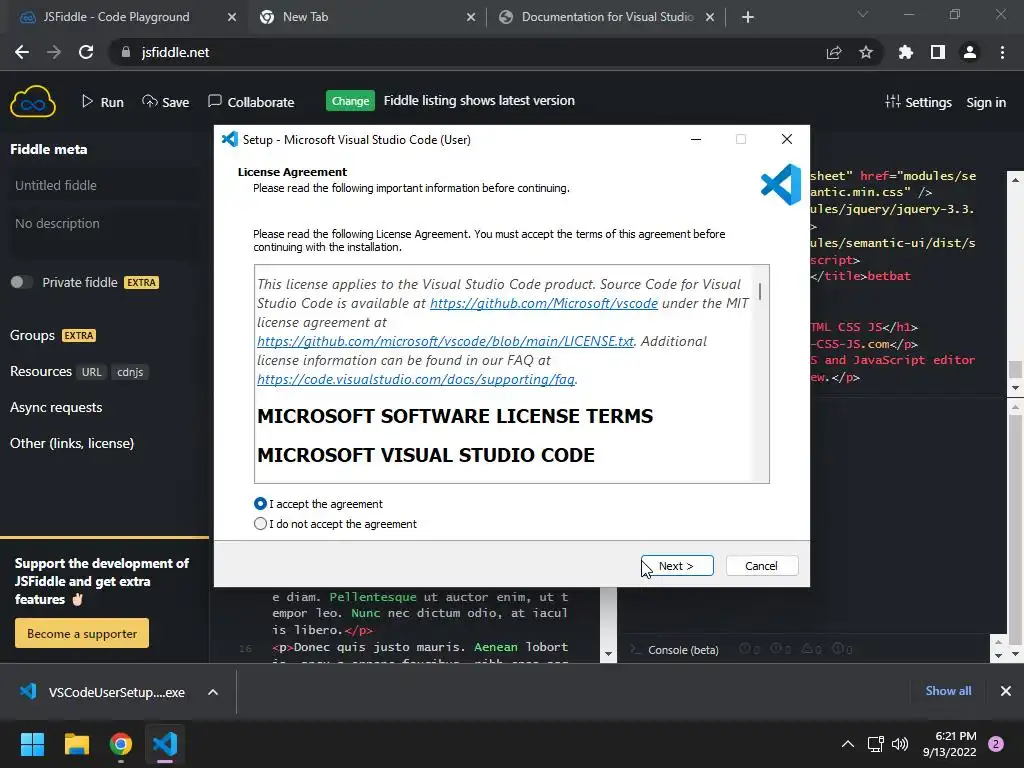Expand Groups section in sidebar
Screen dimensions: 1024x768
33,335
